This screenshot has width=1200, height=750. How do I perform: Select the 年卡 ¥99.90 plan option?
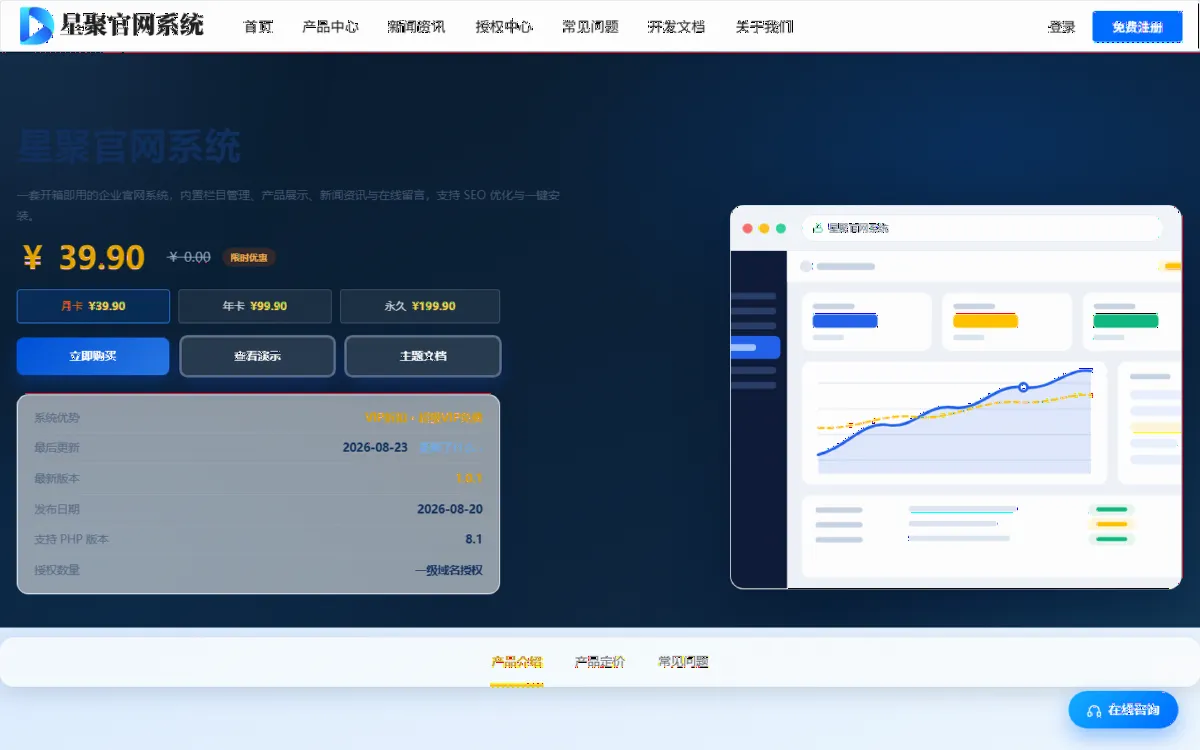(x=255, y=306)
